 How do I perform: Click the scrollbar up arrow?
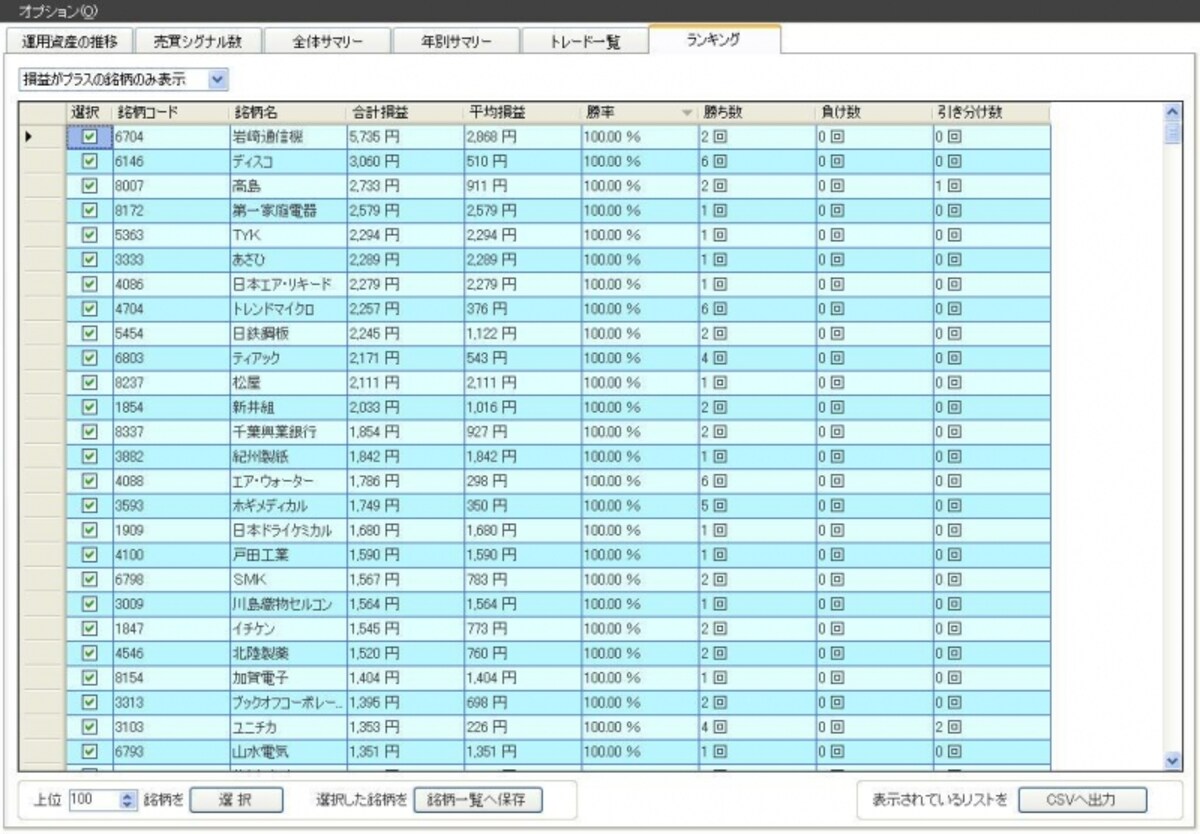click(x=1174, y=111)
